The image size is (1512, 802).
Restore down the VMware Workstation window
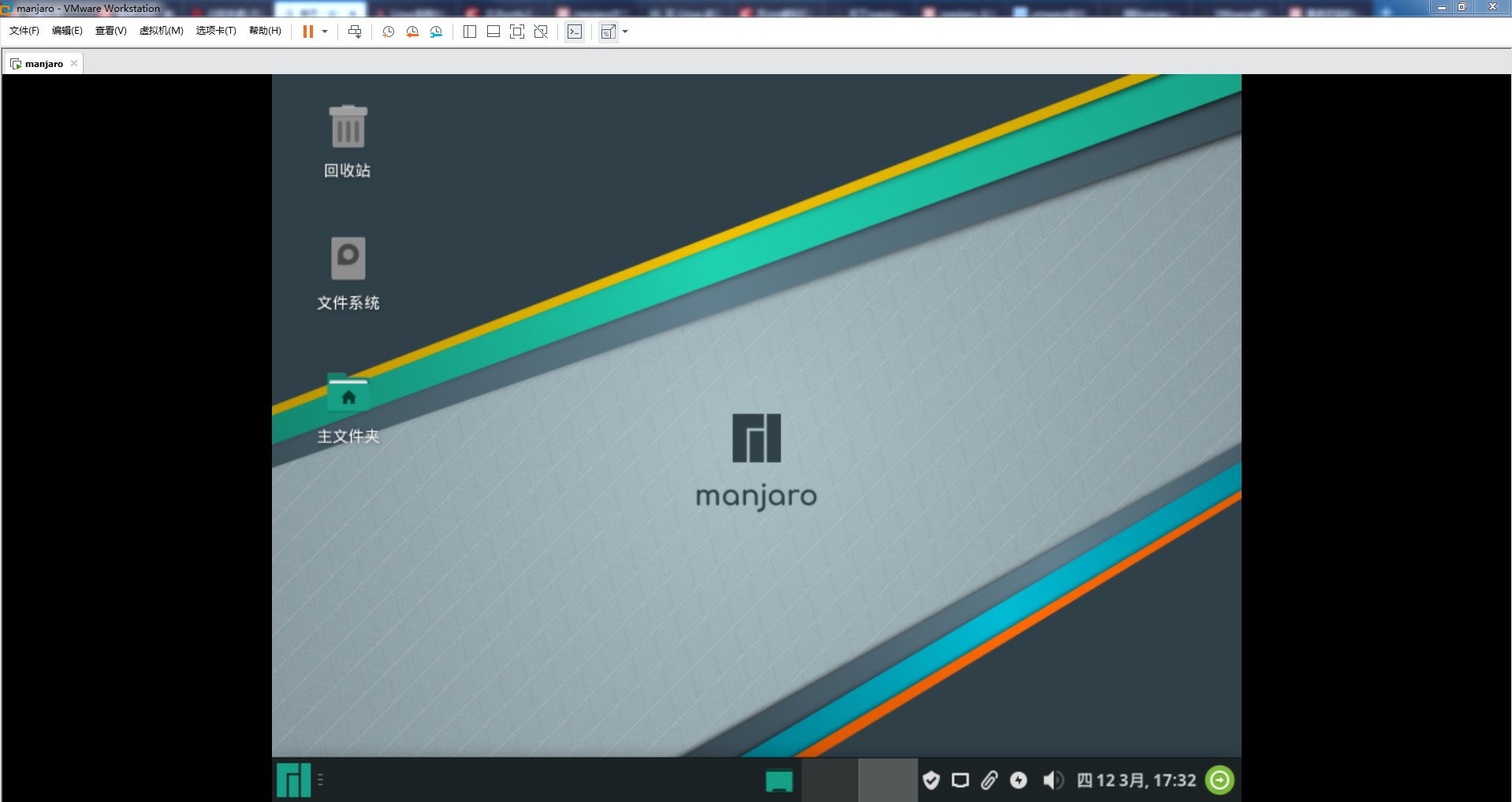point(1462,7)
